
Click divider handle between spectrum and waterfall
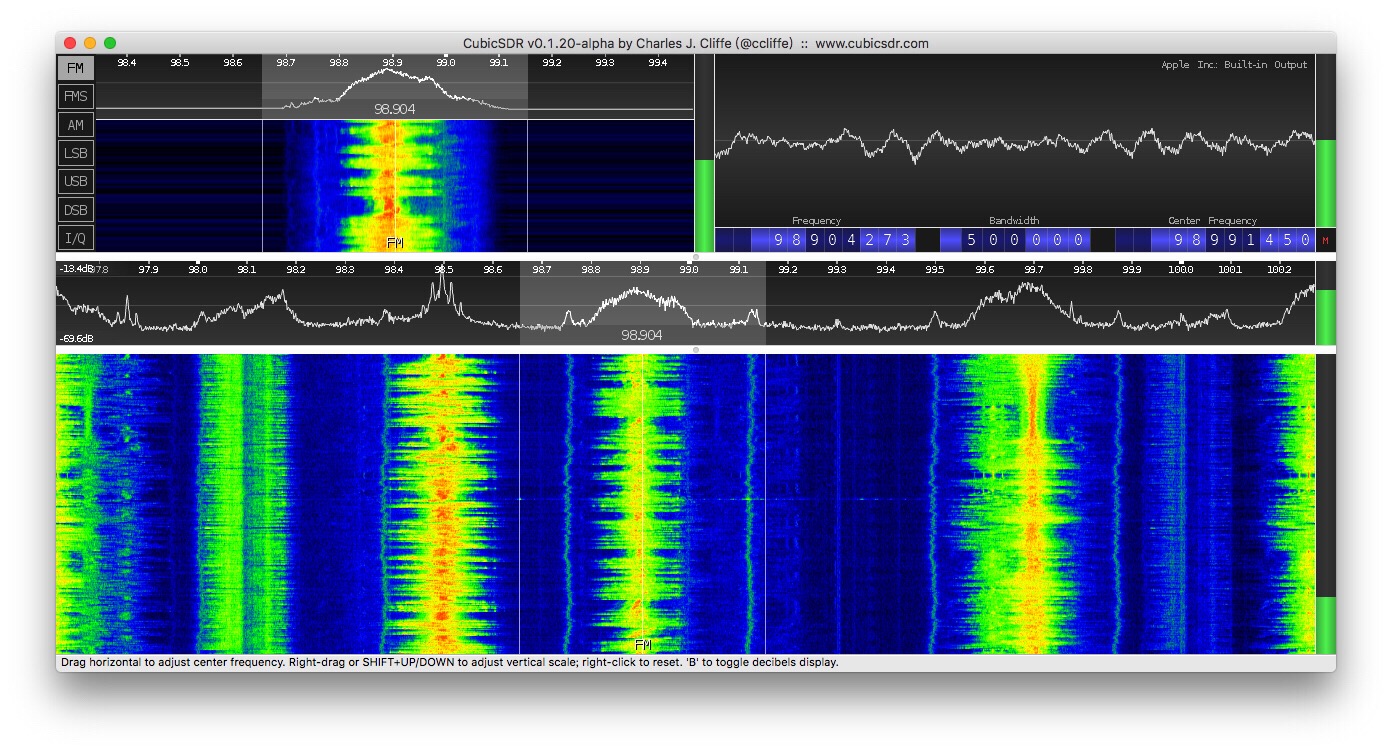[696, 350]
